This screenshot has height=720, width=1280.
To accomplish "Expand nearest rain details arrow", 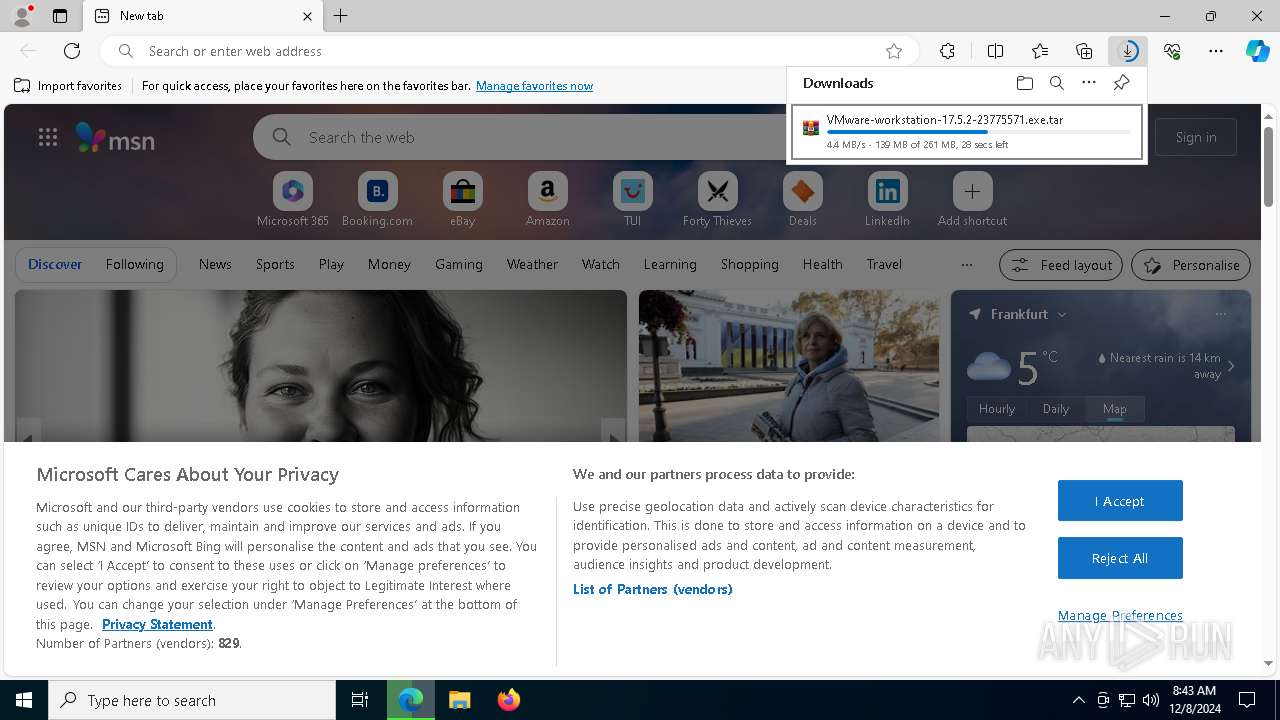I will [1231, 366].
